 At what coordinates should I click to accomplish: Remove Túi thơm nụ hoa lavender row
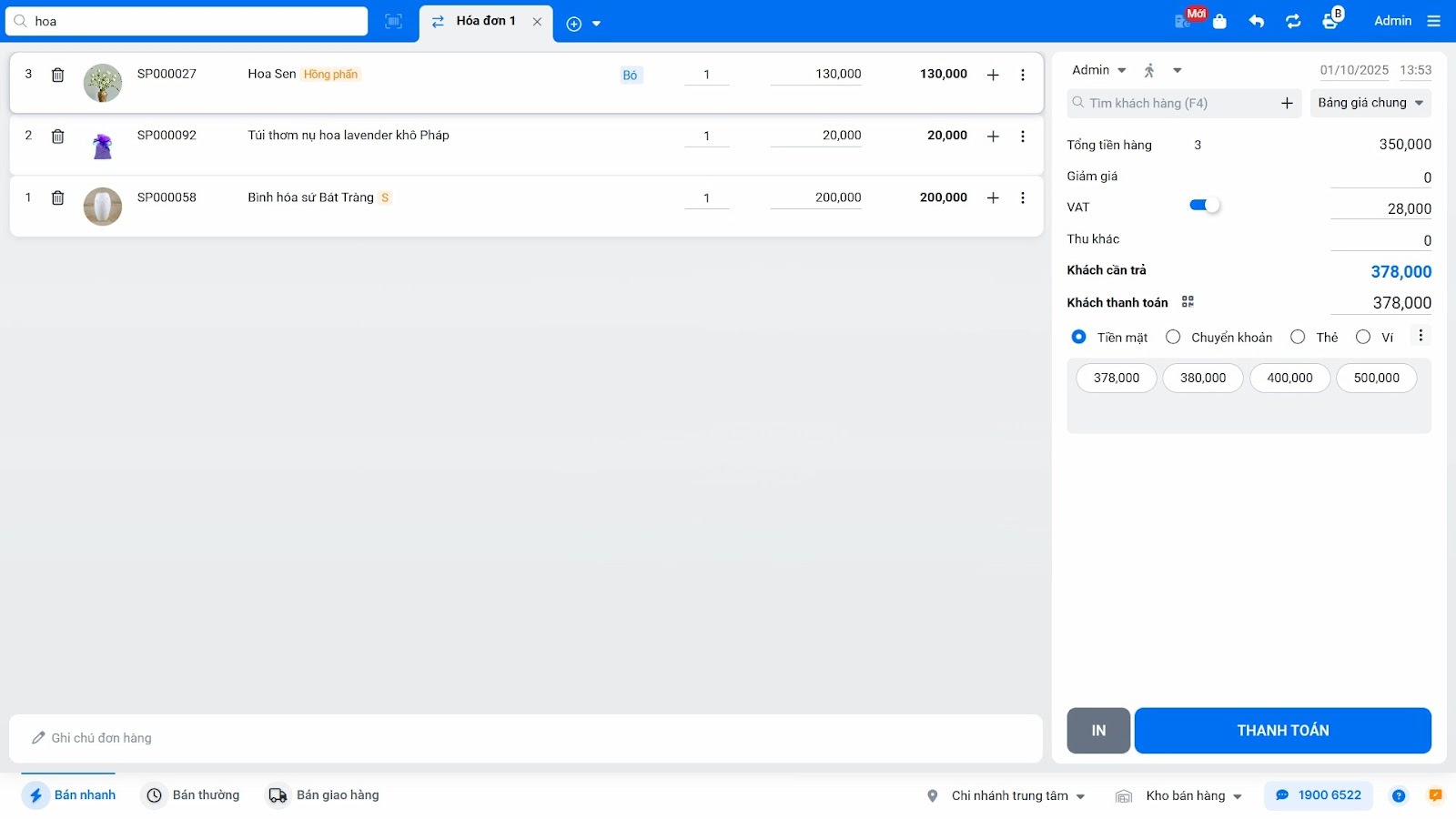[57, 136]
